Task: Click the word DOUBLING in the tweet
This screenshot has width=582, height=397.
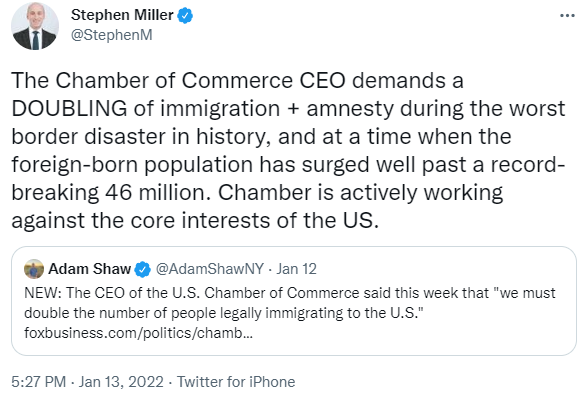Action: [69, 109]
